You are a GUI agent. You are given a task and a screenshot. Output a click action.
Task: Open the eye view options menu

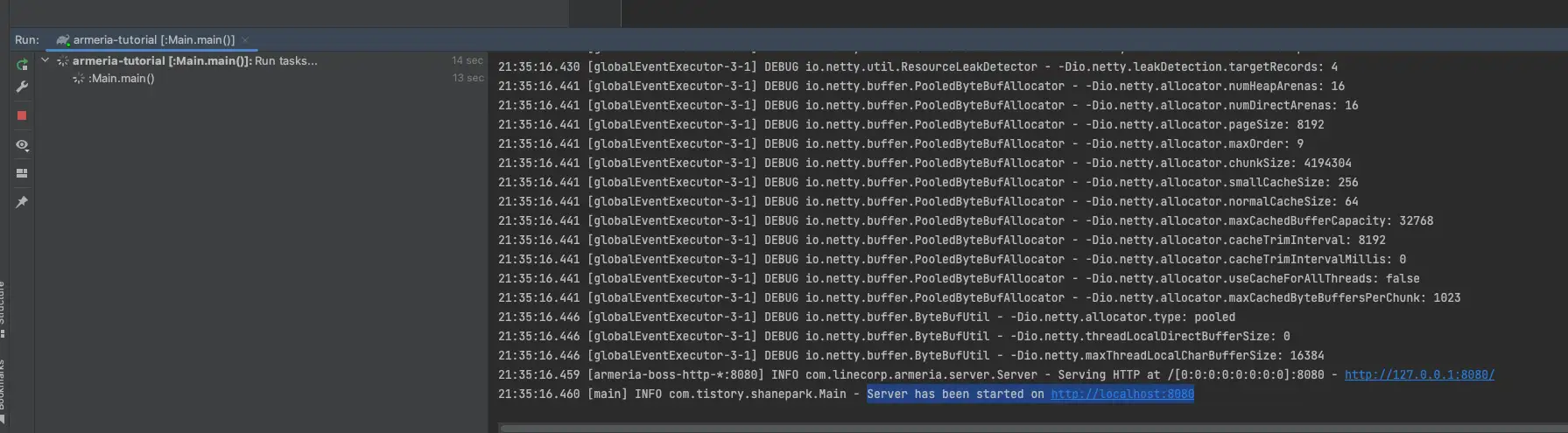tap(22, 145)
